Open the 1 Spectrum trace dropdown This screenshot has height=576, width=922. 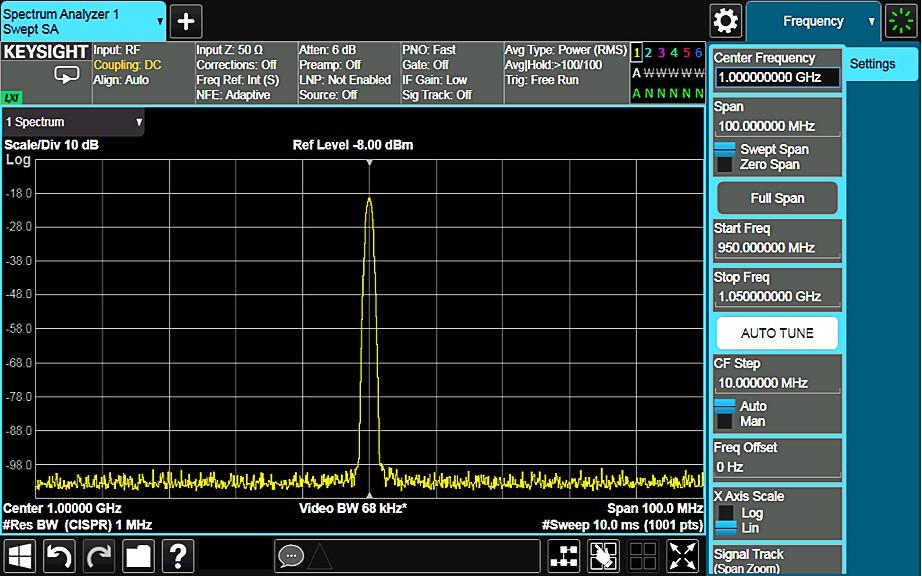pyautogui.click(x=72, y=121)
